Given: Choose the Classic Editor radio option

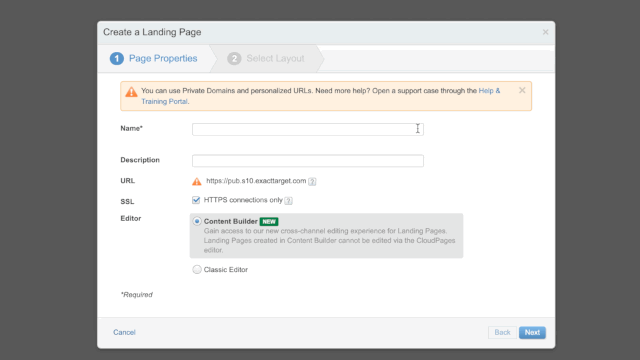Looking at the screenshot, I should 197,269.
